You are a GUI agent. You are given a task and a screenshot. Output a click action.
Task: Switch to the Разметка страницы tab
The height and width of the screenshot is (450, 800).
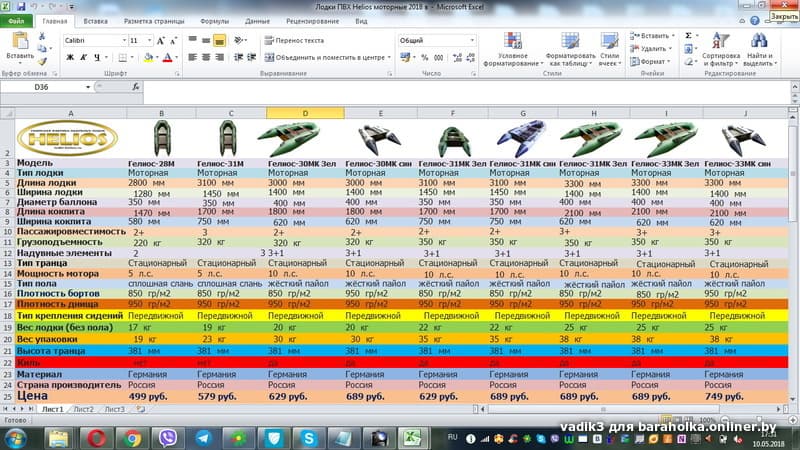pyautogui.click(x=154, y=21)
